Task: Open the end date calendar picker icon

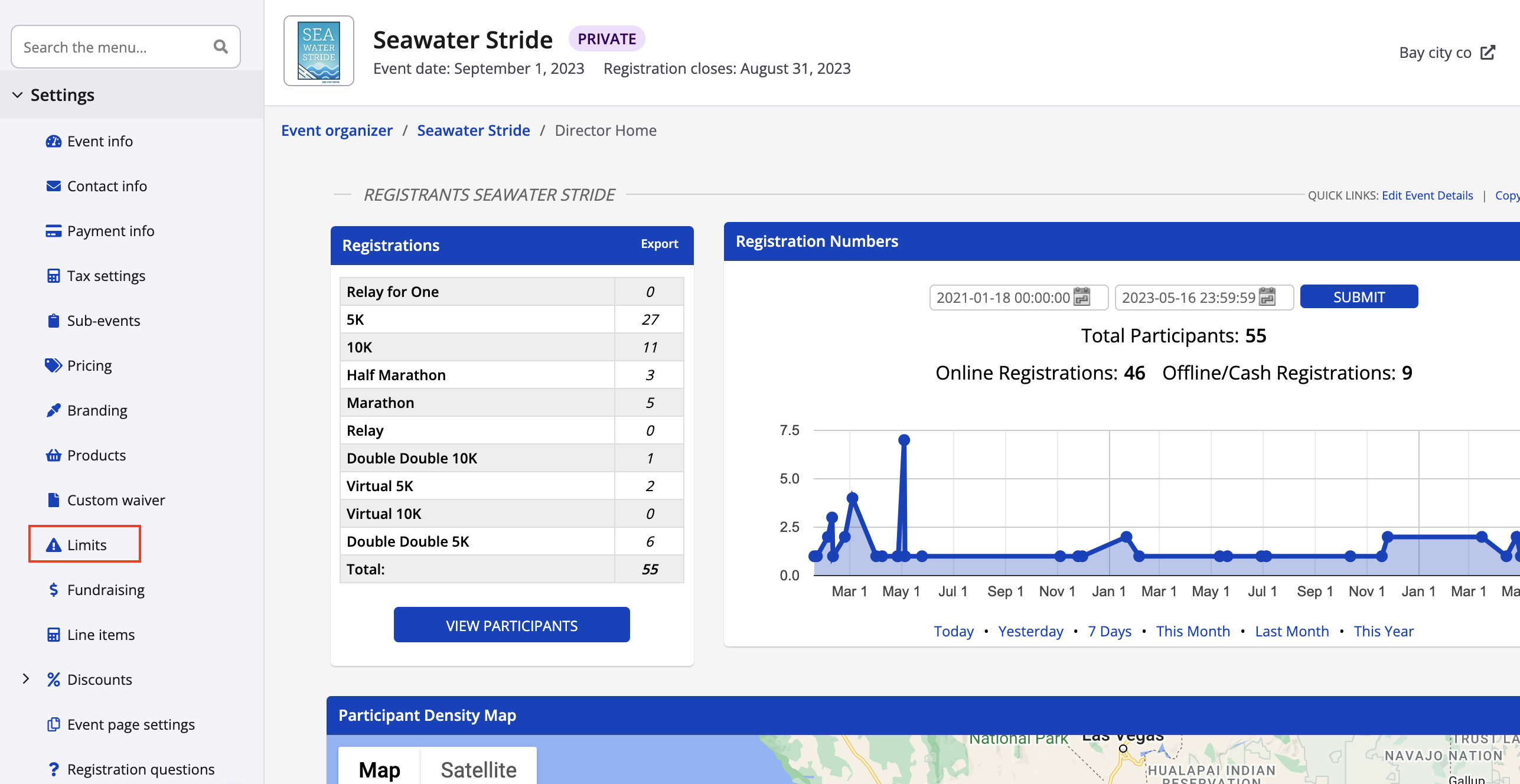Action: [1267, 297]
